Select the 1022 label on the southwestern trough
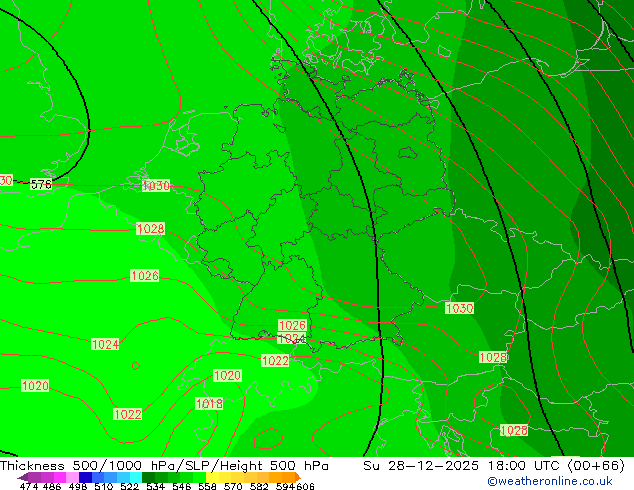634x490 pixels. click(128, 414)
